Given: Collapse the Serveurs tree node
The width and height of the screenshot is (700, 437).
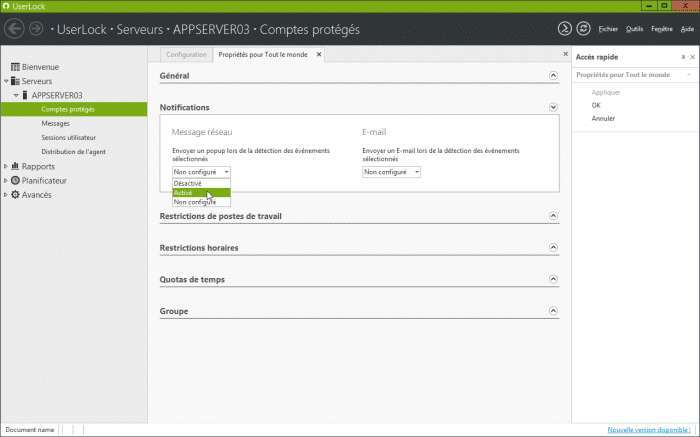Looking at the screenshot, I should (6, 81).
